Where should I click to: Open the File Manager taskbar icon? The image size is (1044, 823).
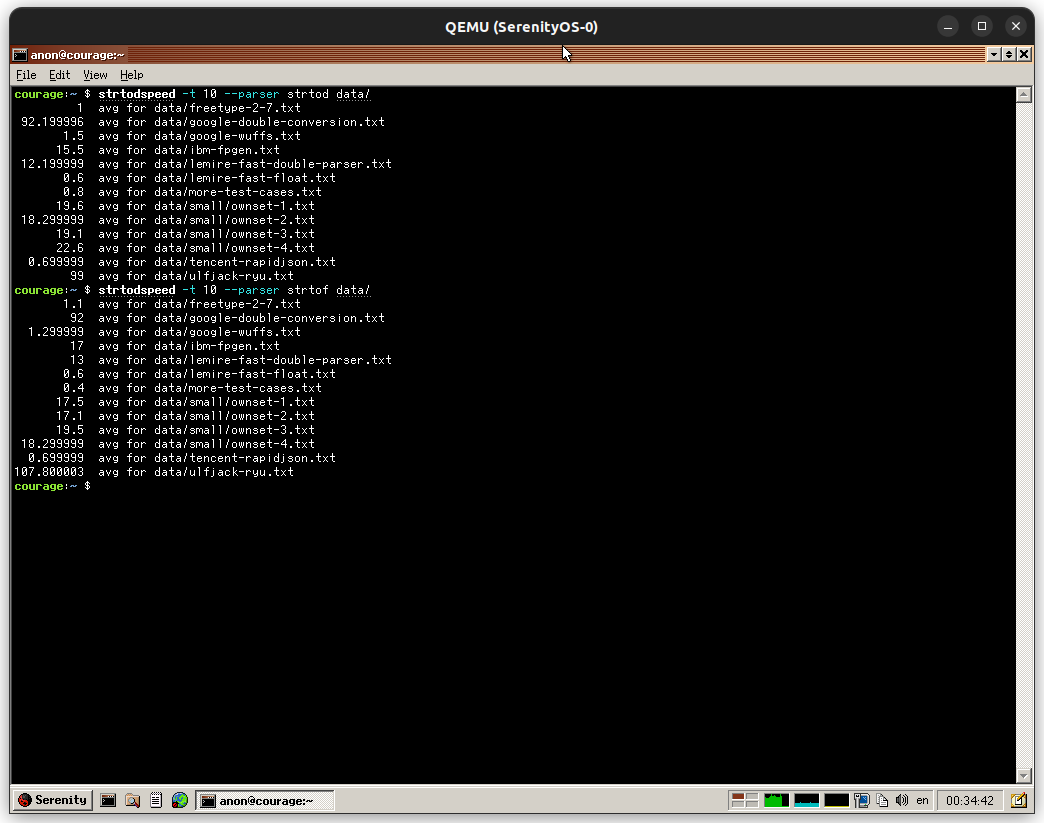131,800
